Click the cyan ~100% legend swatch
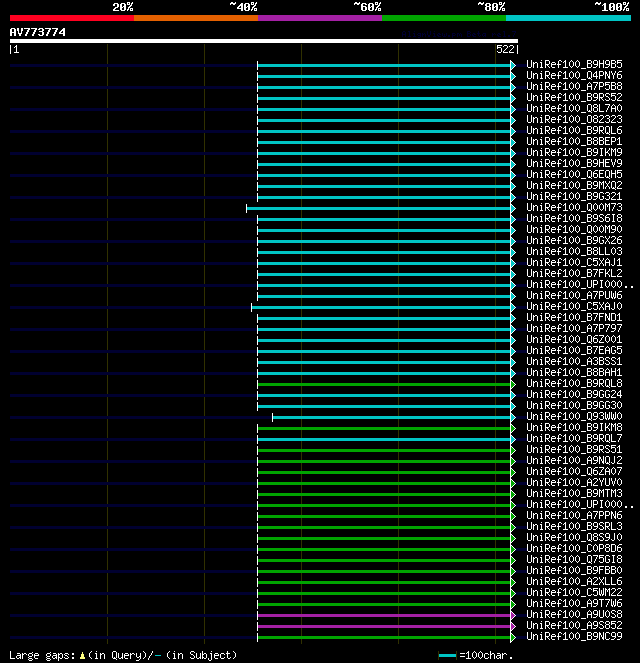Viewport: 640px width, 663px height. (x=569, y=18)
